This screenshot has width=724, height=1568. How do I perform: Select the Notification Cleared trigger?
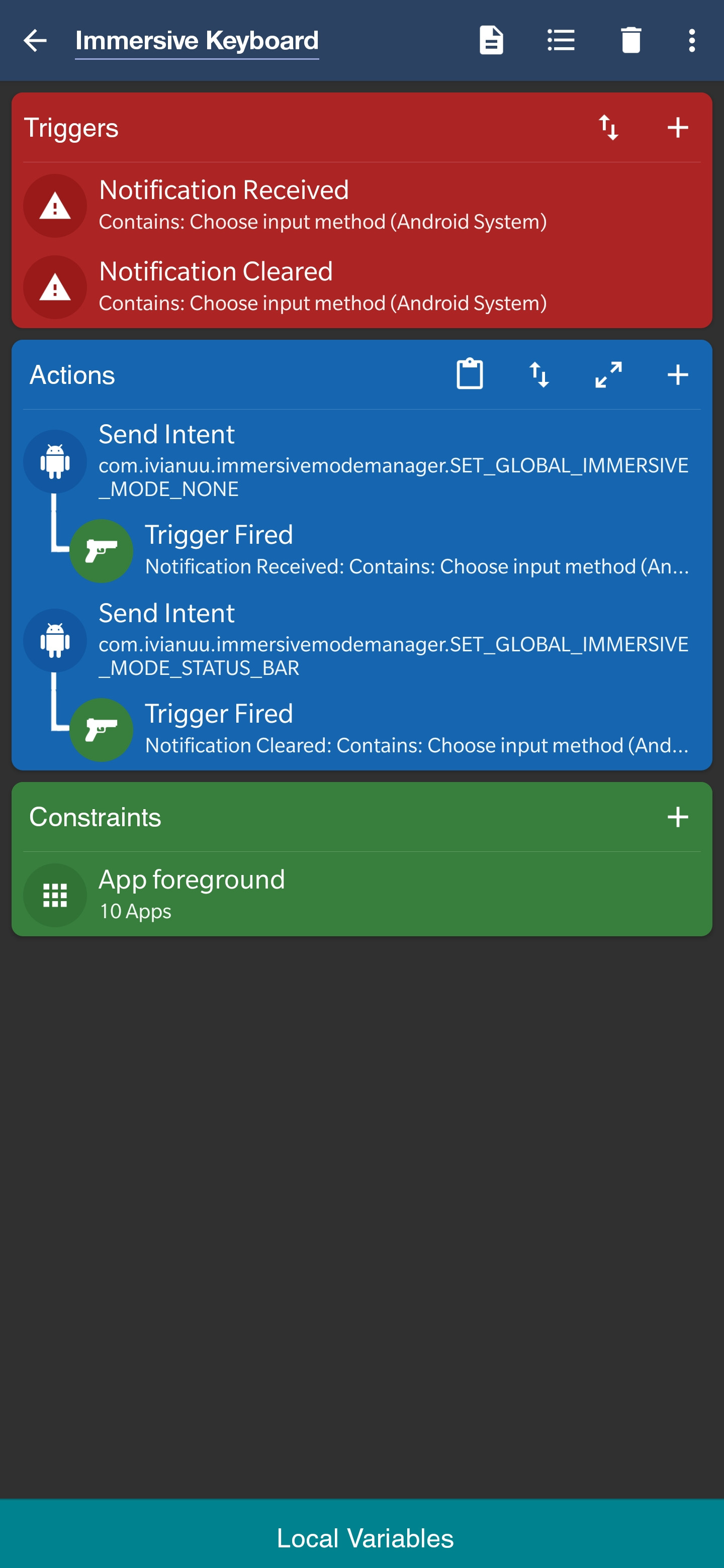pos(323,286)
